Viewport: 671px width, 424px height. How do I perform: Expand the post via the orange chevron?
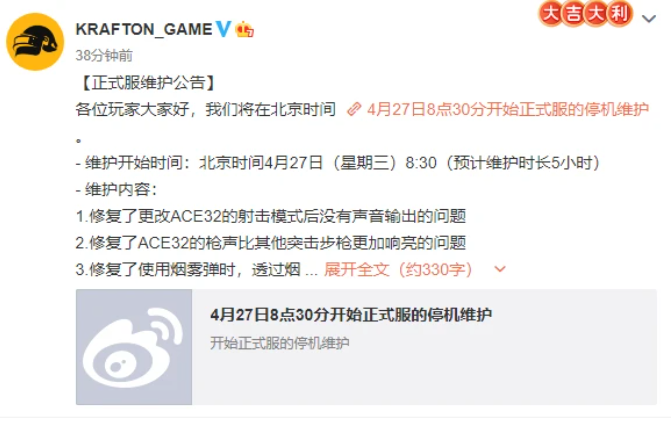coord(500,269)
